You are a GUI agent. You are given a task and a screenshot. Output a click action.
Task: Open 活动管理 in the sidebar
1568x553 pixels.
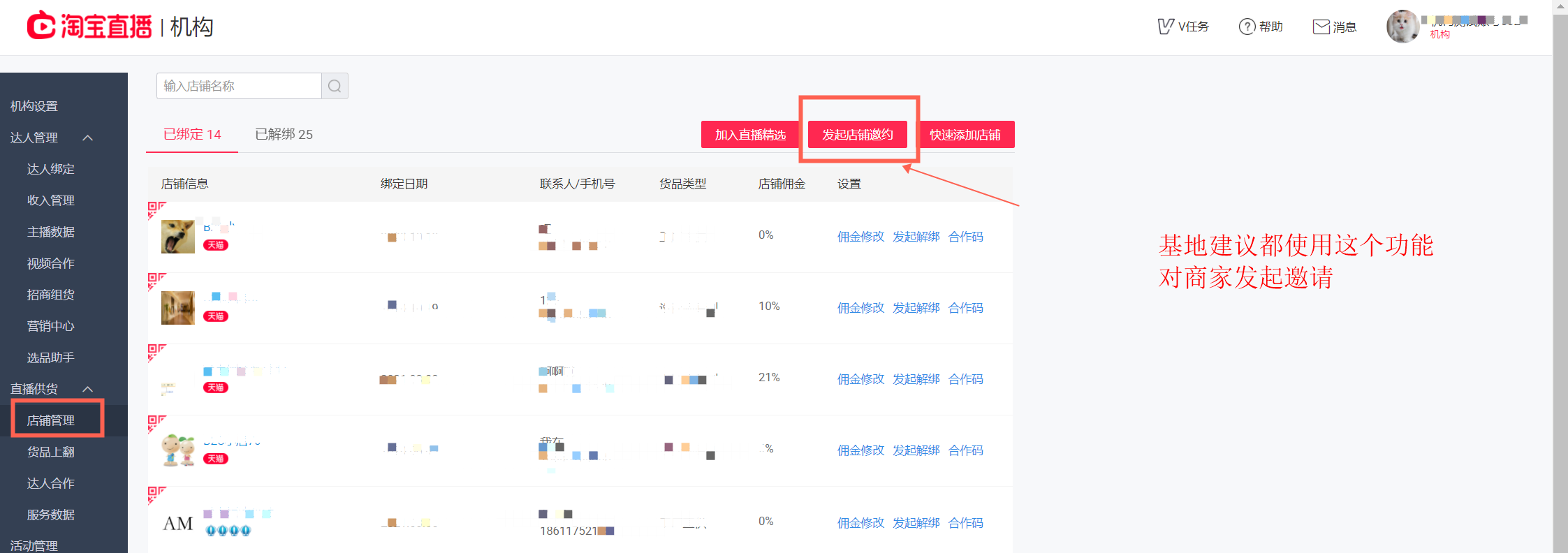[34, 545]
